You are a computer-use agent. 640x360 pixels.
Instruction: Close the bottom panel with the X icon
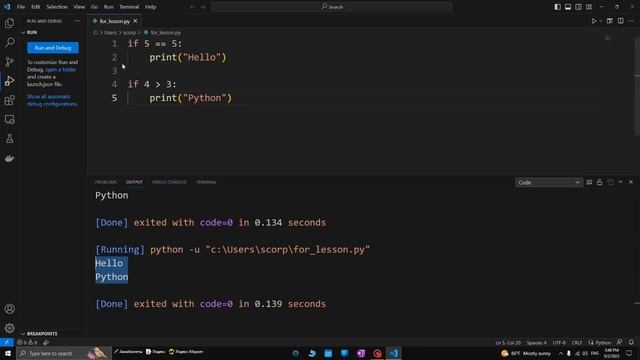(x=631, y=182)
